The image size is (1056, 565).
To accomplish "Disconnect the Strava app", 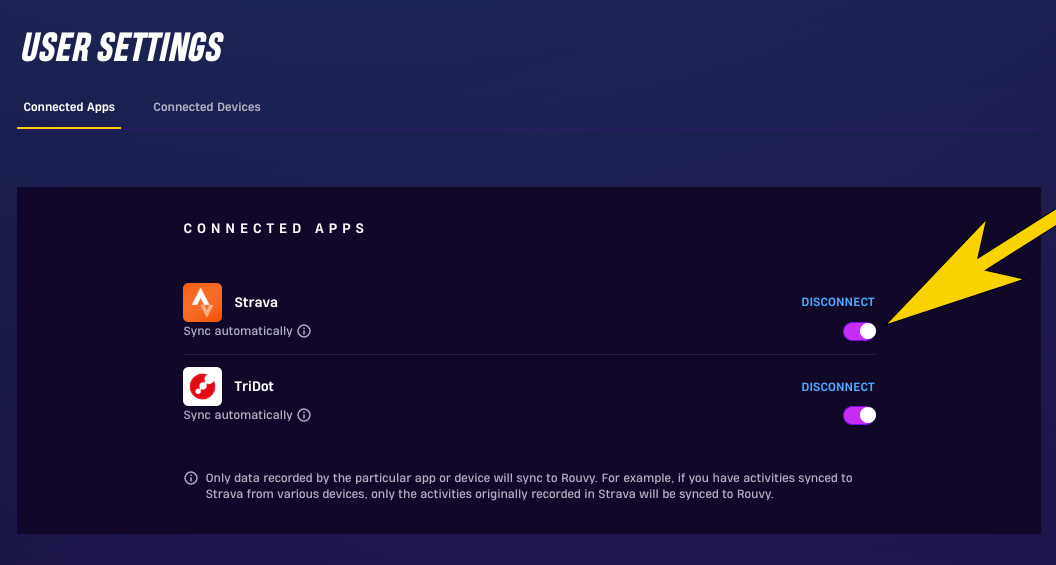I will (x=838, y=302).
